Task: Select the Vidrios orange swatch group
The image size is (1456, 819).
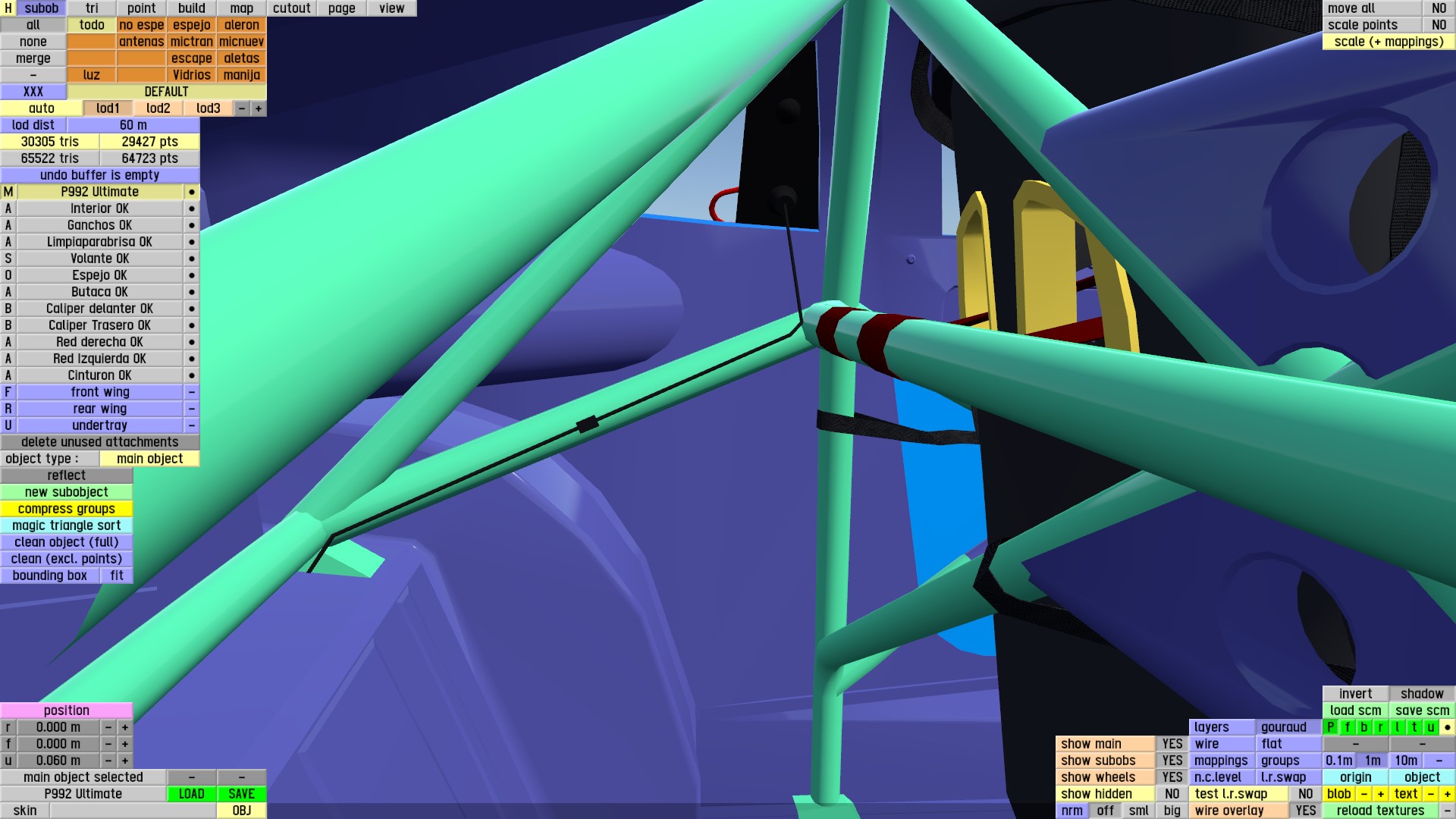Action: pos(191,75)
